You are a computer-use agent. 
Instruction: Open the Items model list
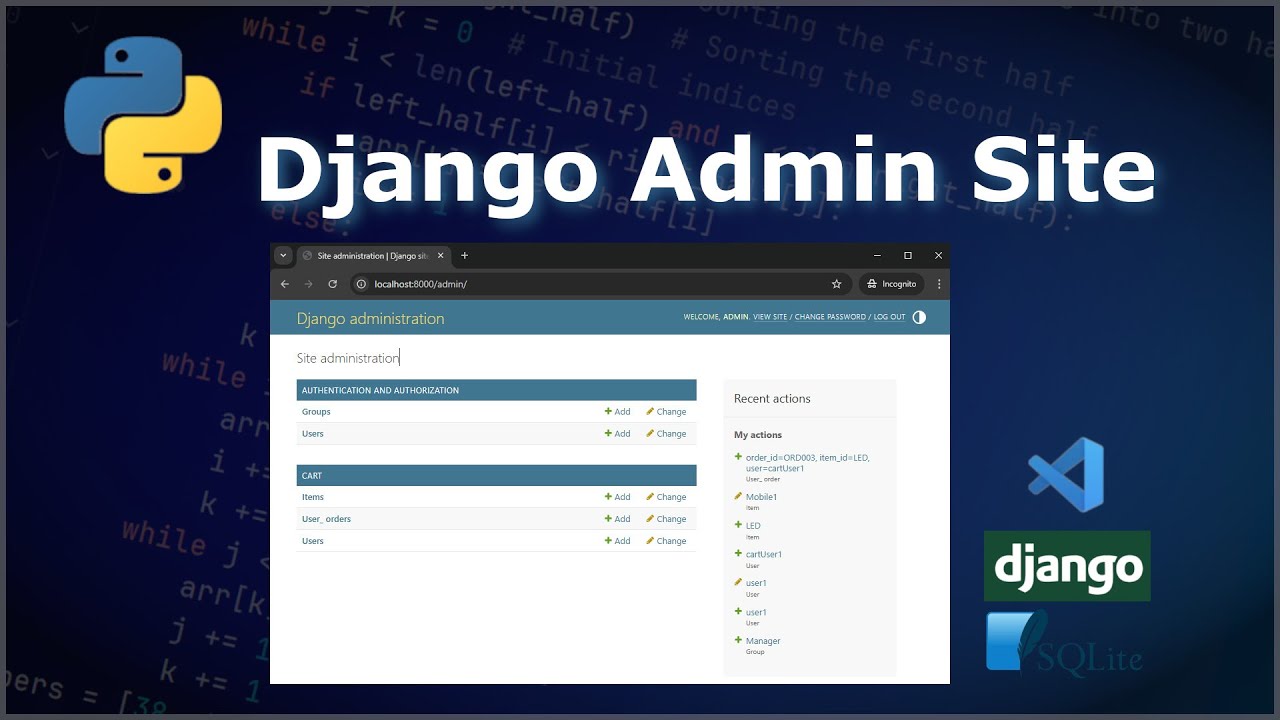coord(313,497)
